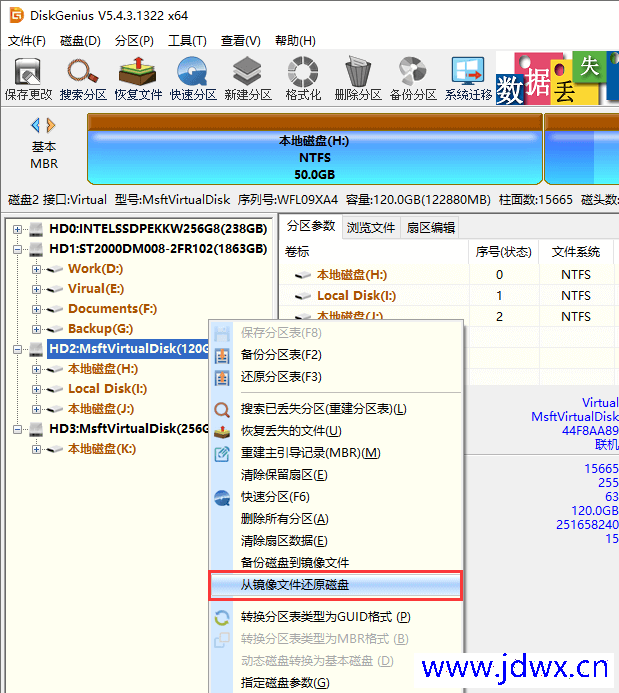The width and height of the screenshot is (619, 693).
Task: Click the 格式化 format tool
Action: tap(303, 79)
